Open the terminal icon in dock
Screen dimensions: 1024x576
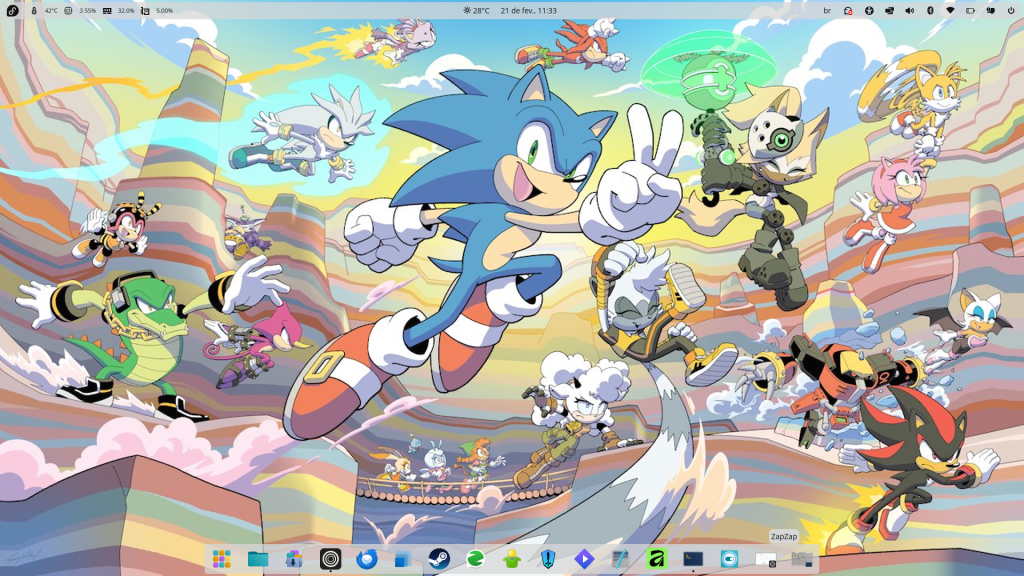pyautogui.click(x=693, y=559)
